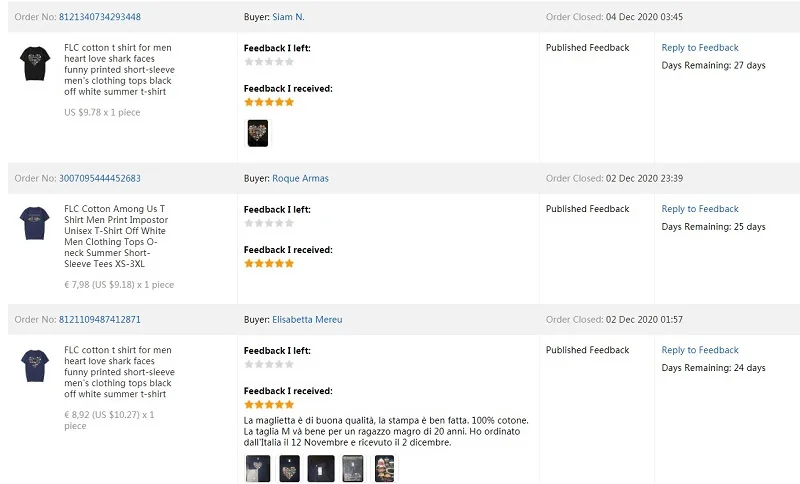Open second review photo from Elisabetta Mereu
The image size is (800, 484).
tap(289, 468)
